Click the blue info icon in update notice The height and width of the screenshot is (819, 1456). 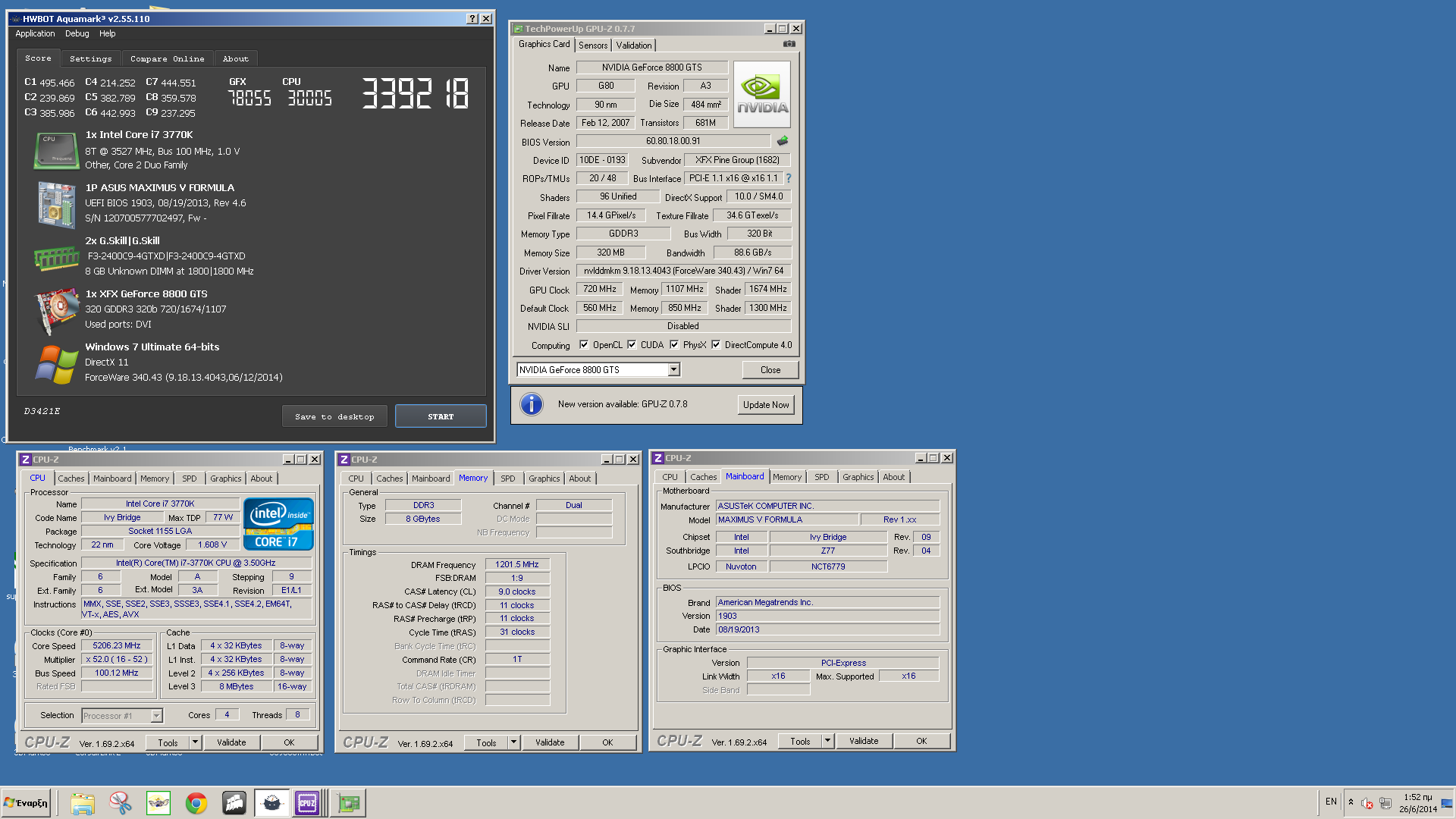point(532,404)
